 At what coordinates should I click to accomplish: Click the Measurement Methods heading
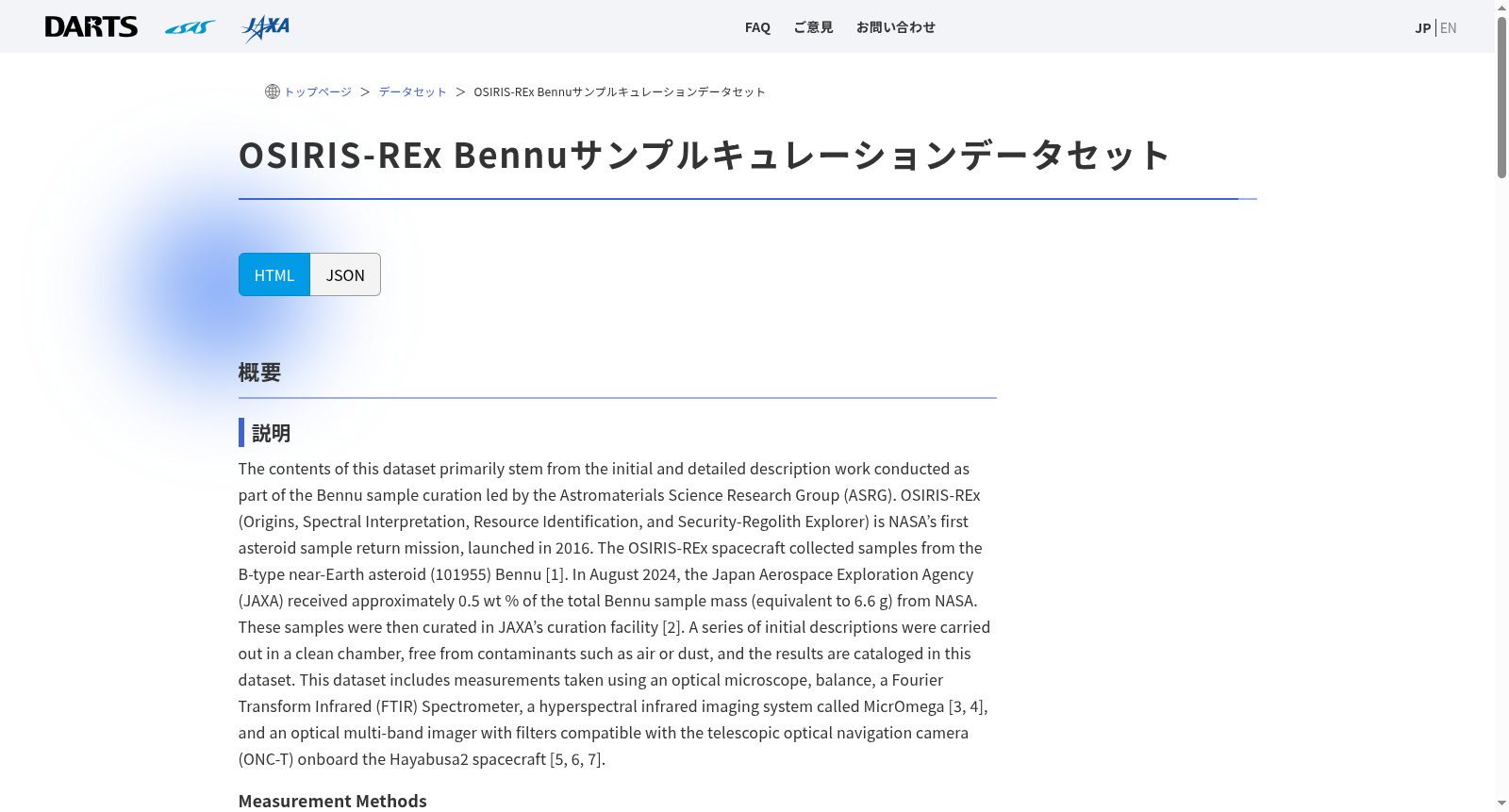tap(332, 801)
